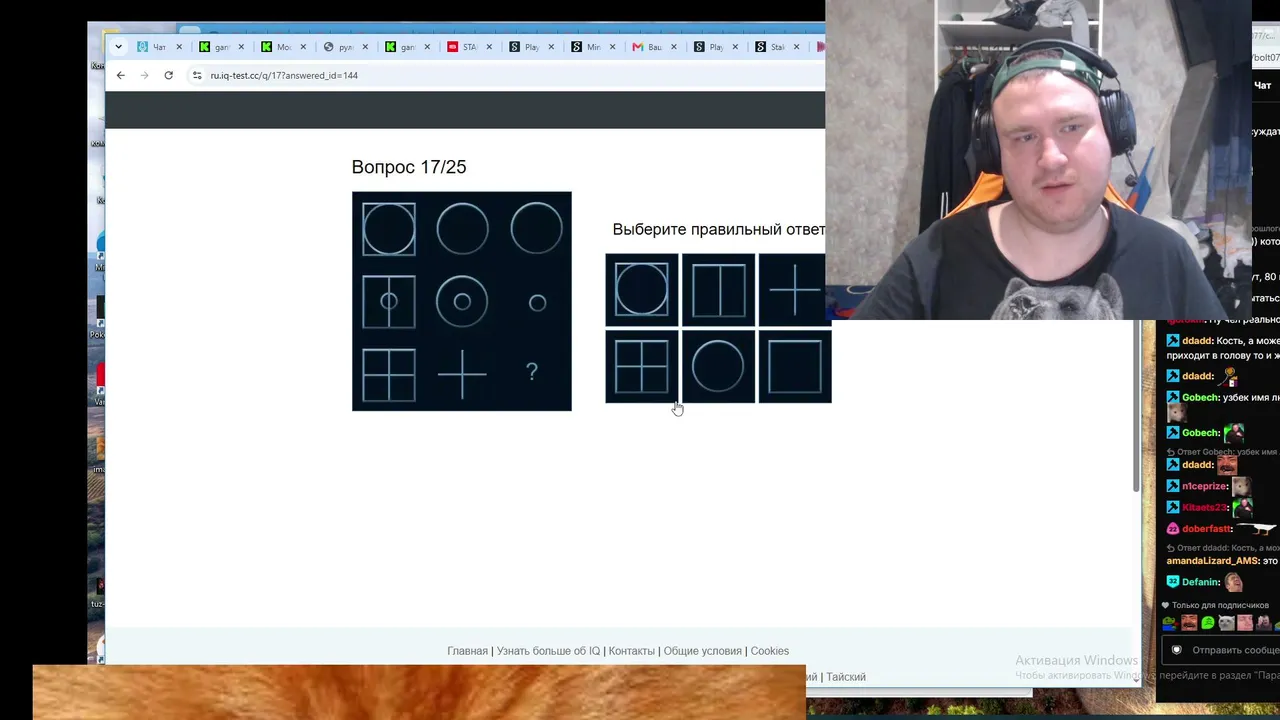
Task: Open user 'n1ceprize' in chat
Action: 1205,486
